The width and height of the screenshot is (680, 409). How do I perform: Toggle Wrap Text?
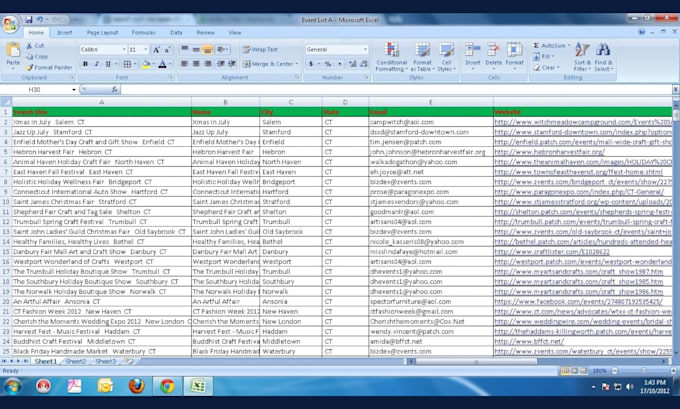click(260, 49)
